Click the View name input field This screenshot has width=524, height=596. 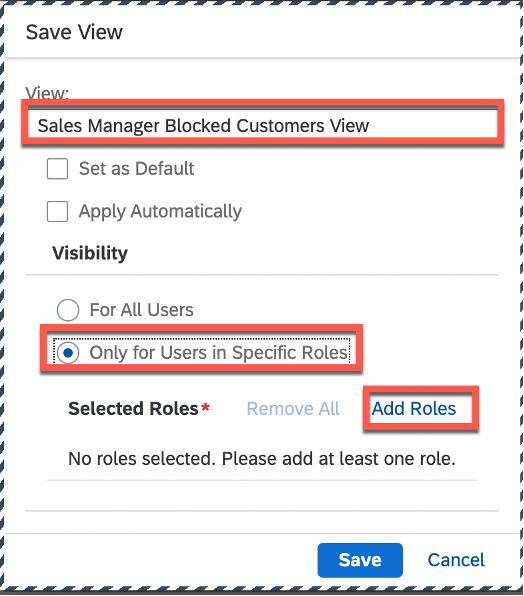pyautogui.click(x=262, y=123)
